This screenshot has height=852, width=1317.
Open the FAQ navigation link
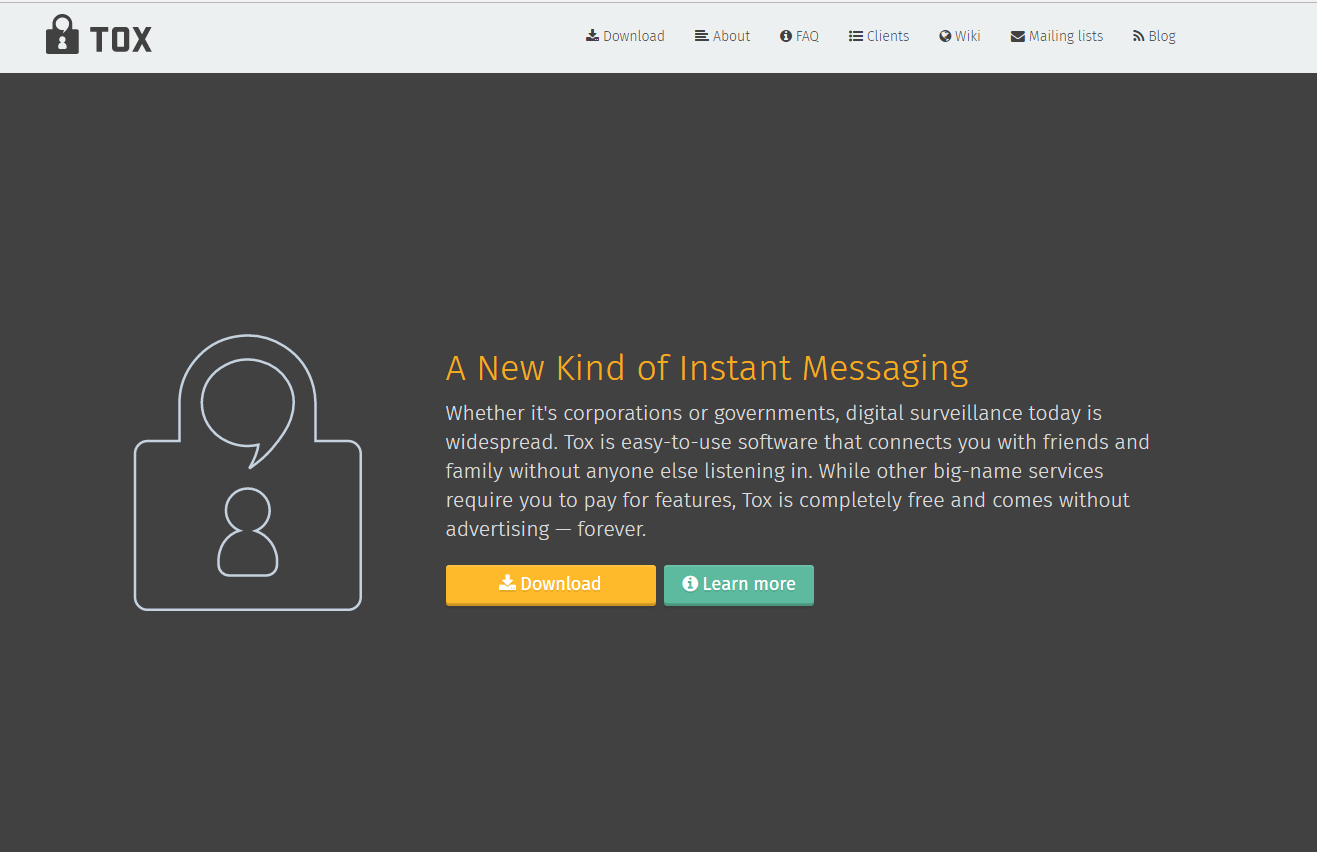click(807, 36)
